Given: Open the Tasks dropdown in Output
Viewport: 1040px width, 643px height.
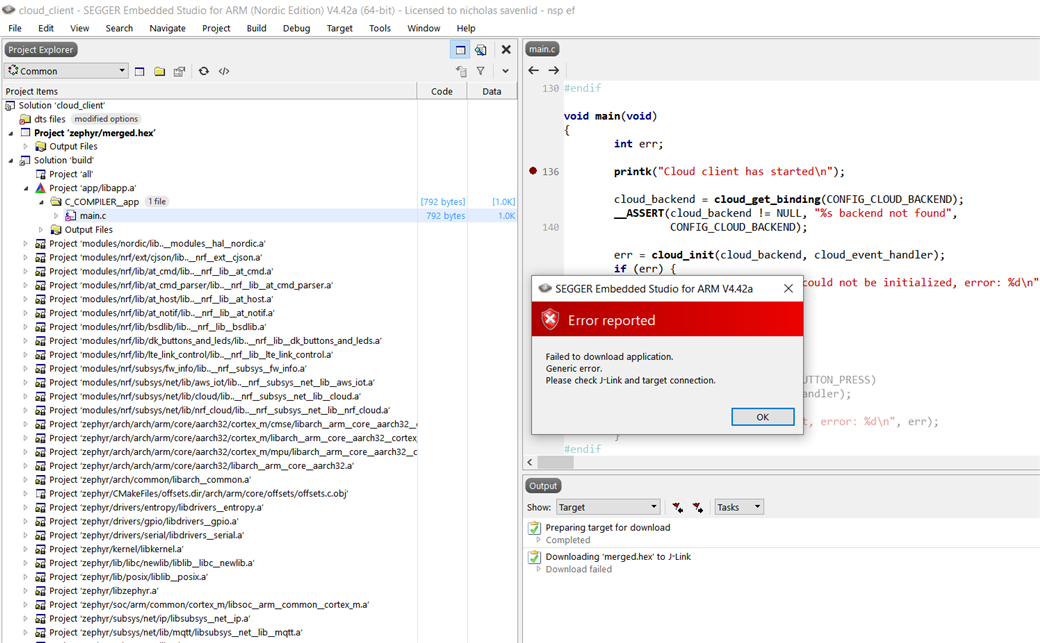Looking at the screenshot, I should [739, 507].
